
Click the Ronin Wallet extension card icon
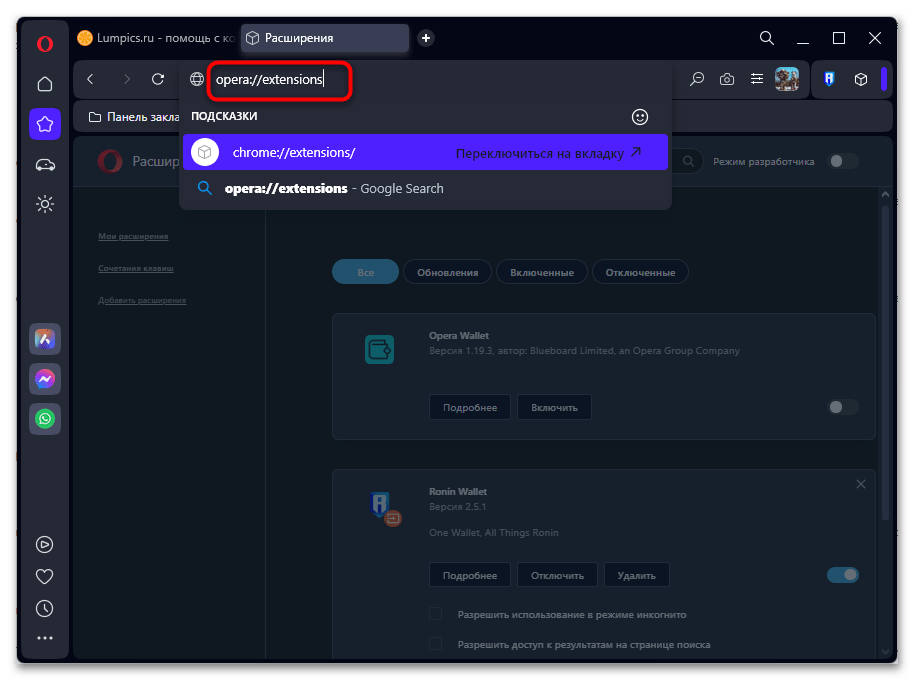pyautogui.click(x=384, y=509)
